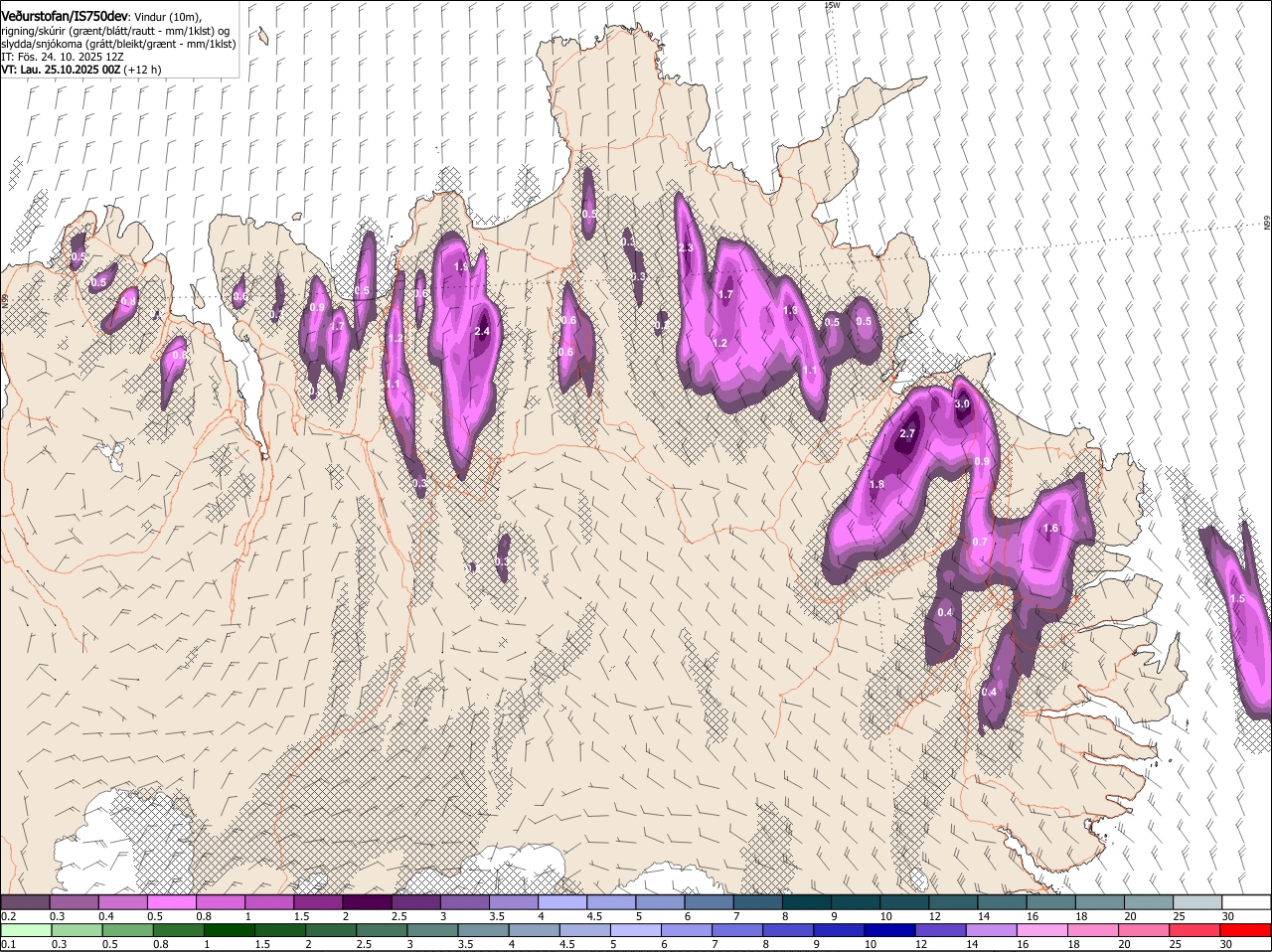Pick teal snow legend swatch starting at 10
1272x952 pixels.
(x=904, y=902)
